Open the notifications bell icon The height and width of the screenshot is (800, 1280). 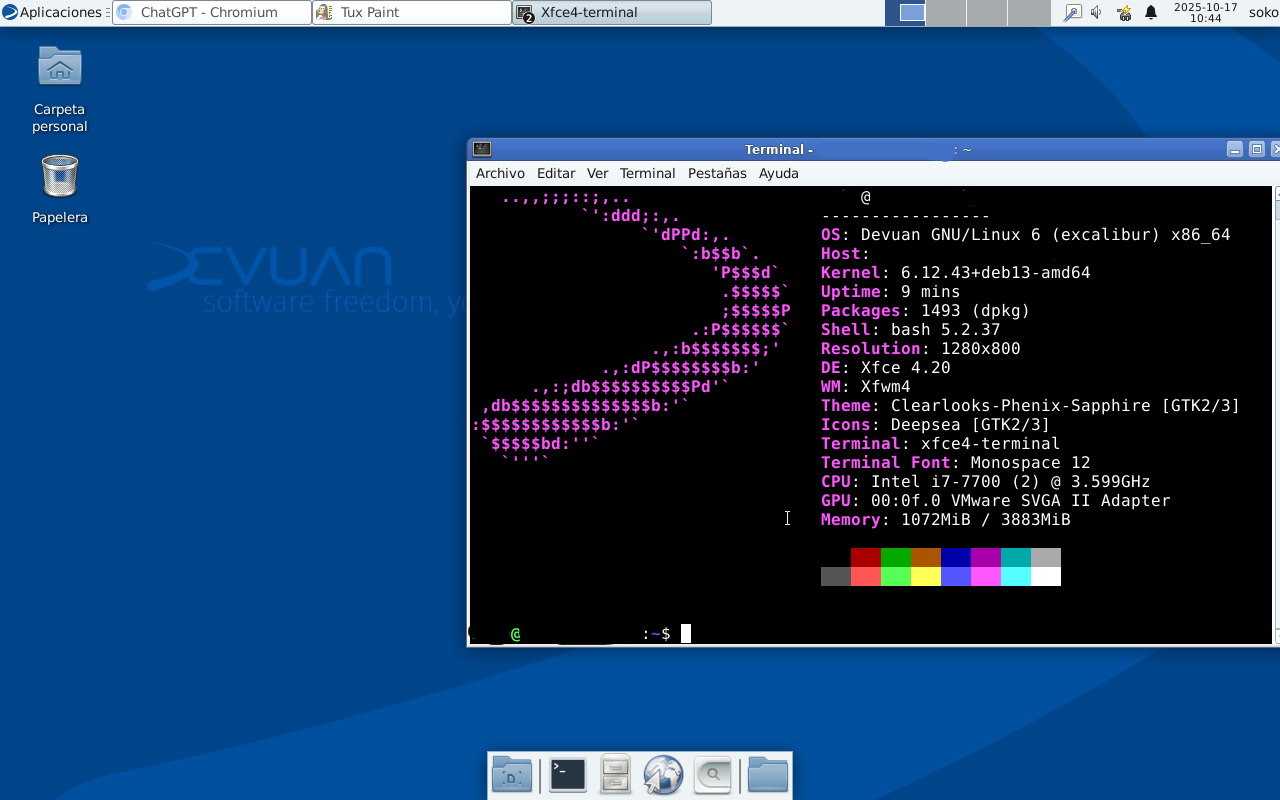[x=1151, y=13]
